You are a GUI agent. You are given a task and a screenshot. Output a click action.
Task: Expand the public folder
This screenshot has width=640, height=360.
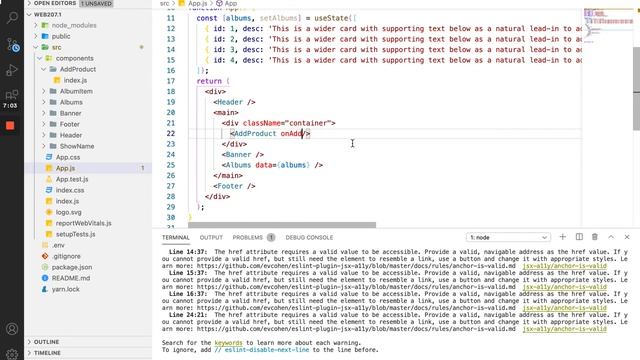point(61,36)
